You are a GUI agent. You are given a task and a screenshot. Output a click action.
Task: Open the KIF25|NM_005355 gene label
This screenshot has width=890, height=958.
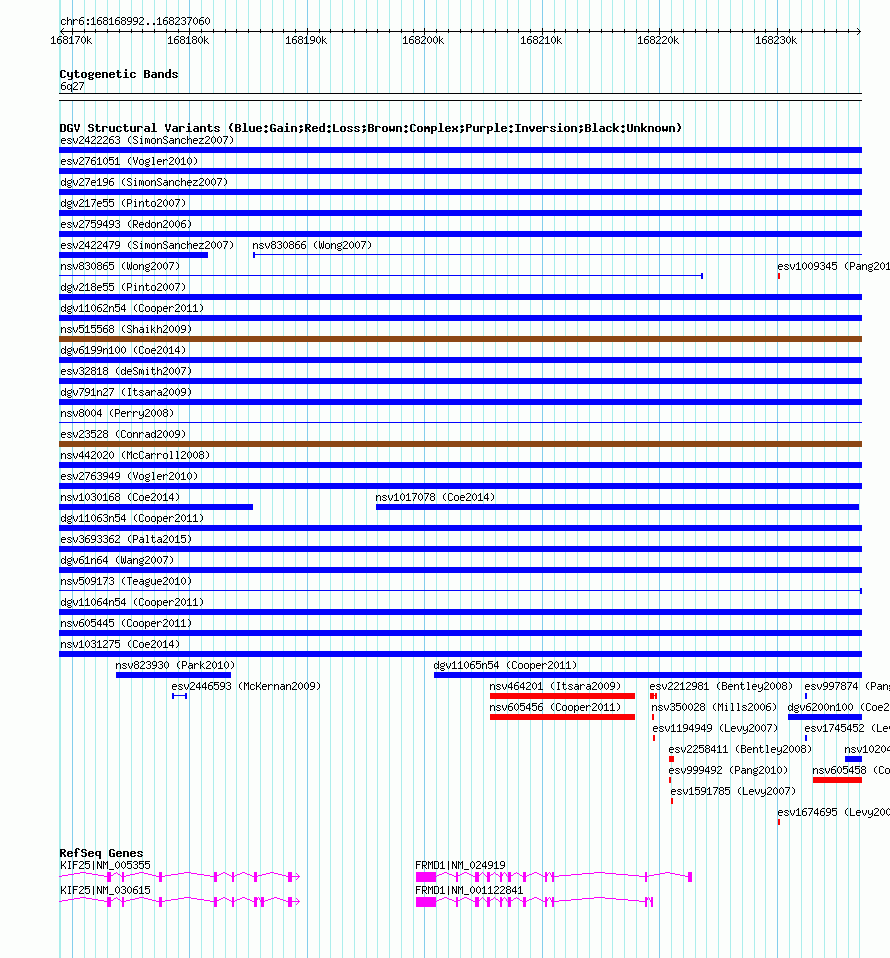[105, 865]
